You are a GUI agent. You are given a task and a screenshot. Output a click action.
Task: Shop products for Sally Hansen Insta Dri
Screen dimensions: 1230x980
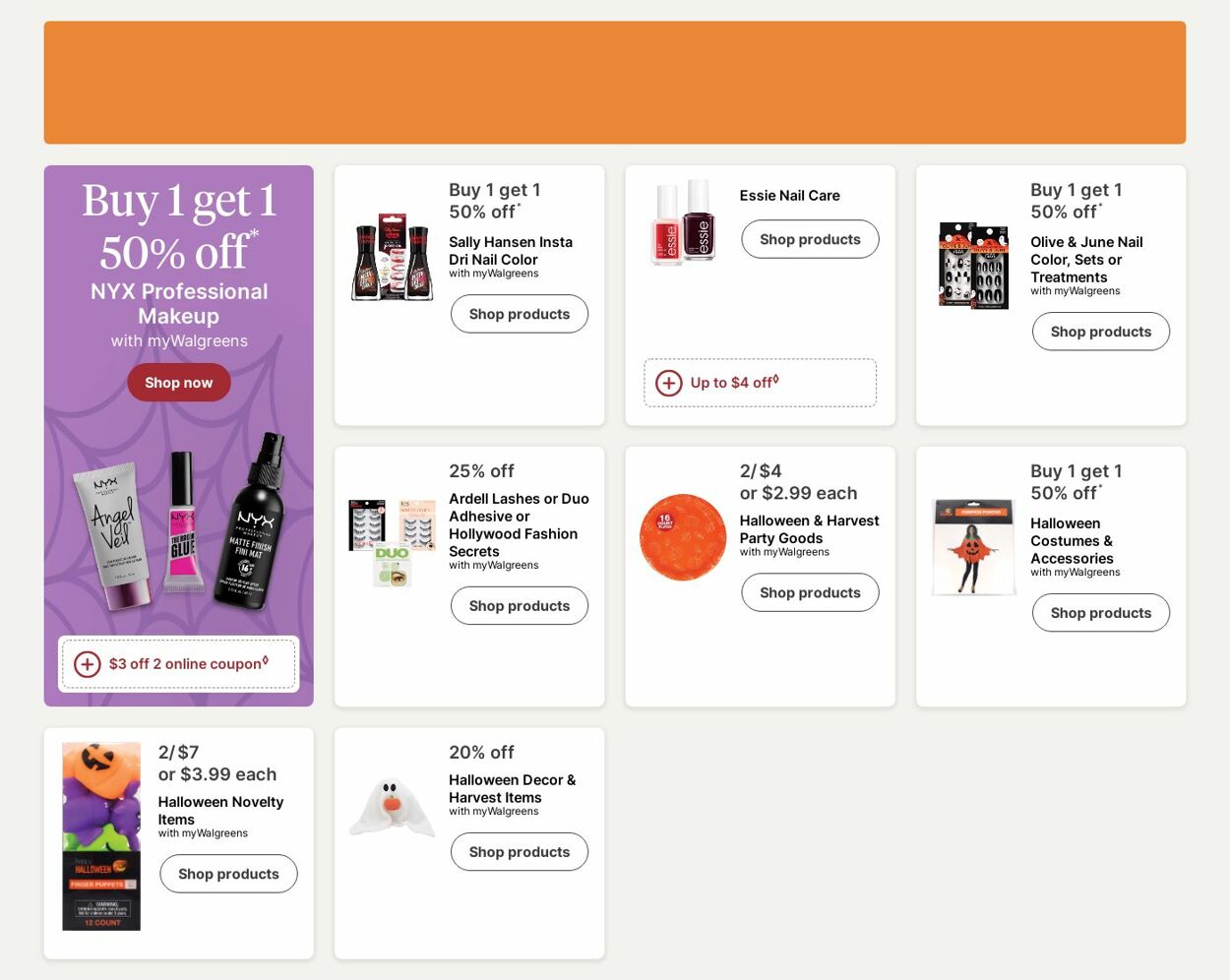coord(519,314)
